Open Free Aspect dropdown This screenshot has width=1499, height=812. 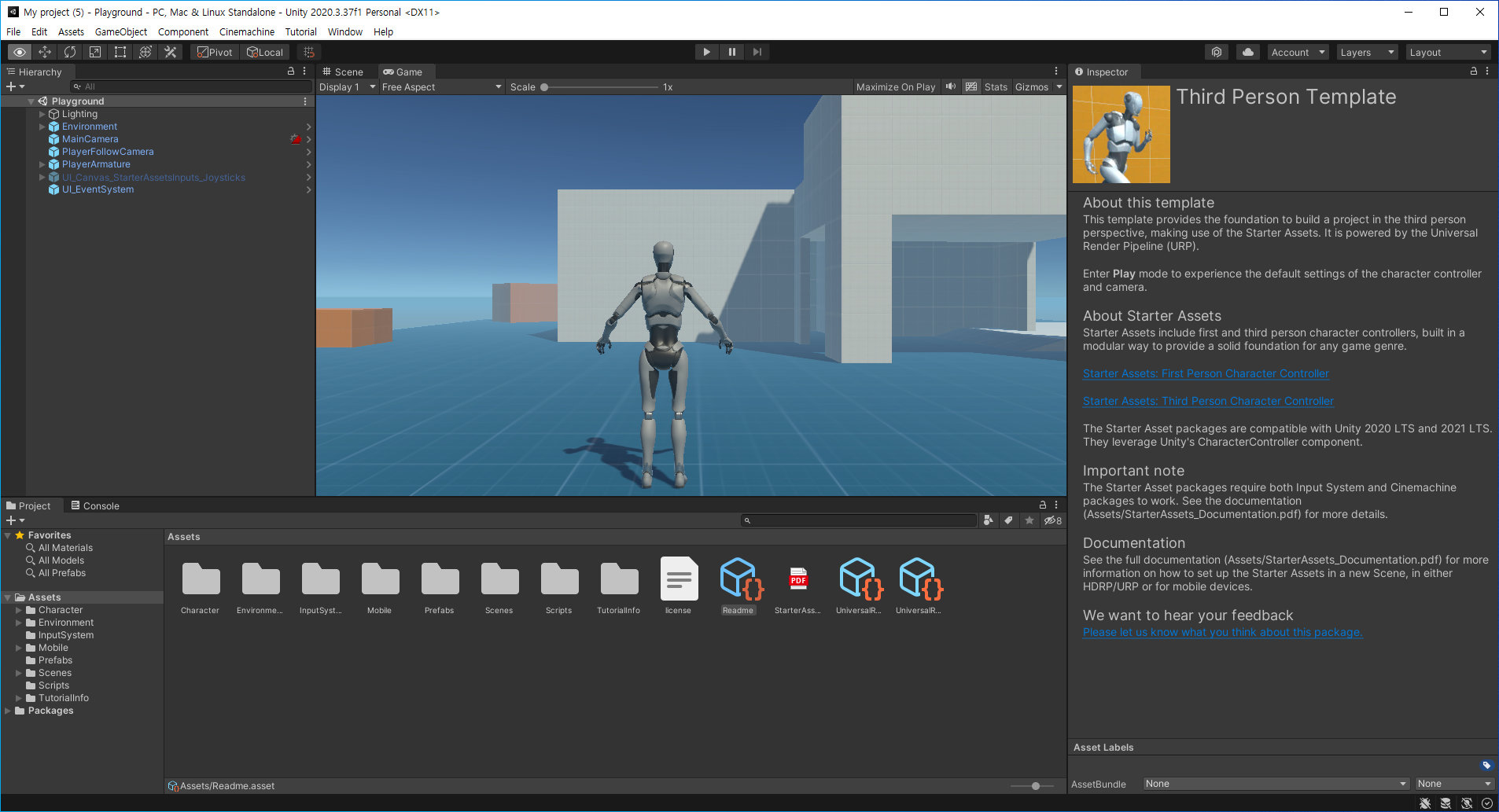[x=442, y=87]
